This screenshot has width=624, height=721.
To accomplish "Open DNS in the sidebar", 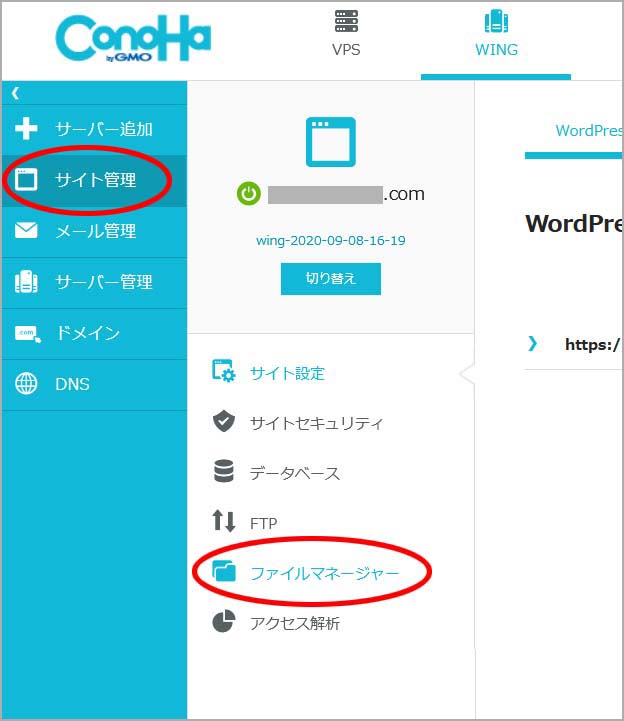I will point(72,384).
